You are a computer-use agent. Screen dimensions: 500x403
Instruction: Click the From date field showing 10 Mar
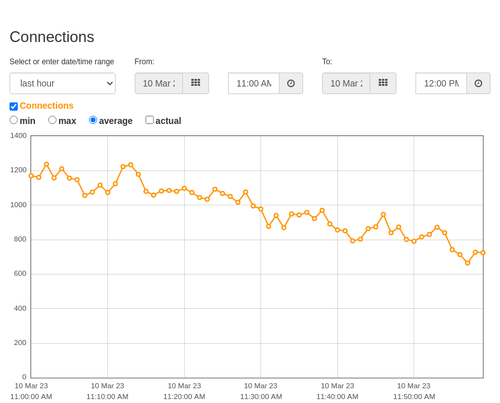click(x=159, y=83)
